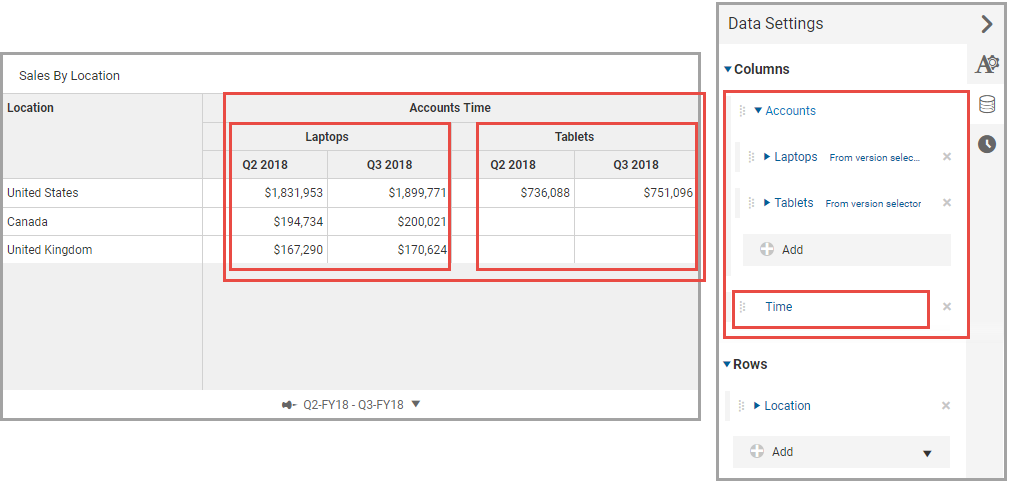Screen dimensions: 1011x484
Task: Select the Laptops link
Action: pyautogui.click(x=796, y=157)
